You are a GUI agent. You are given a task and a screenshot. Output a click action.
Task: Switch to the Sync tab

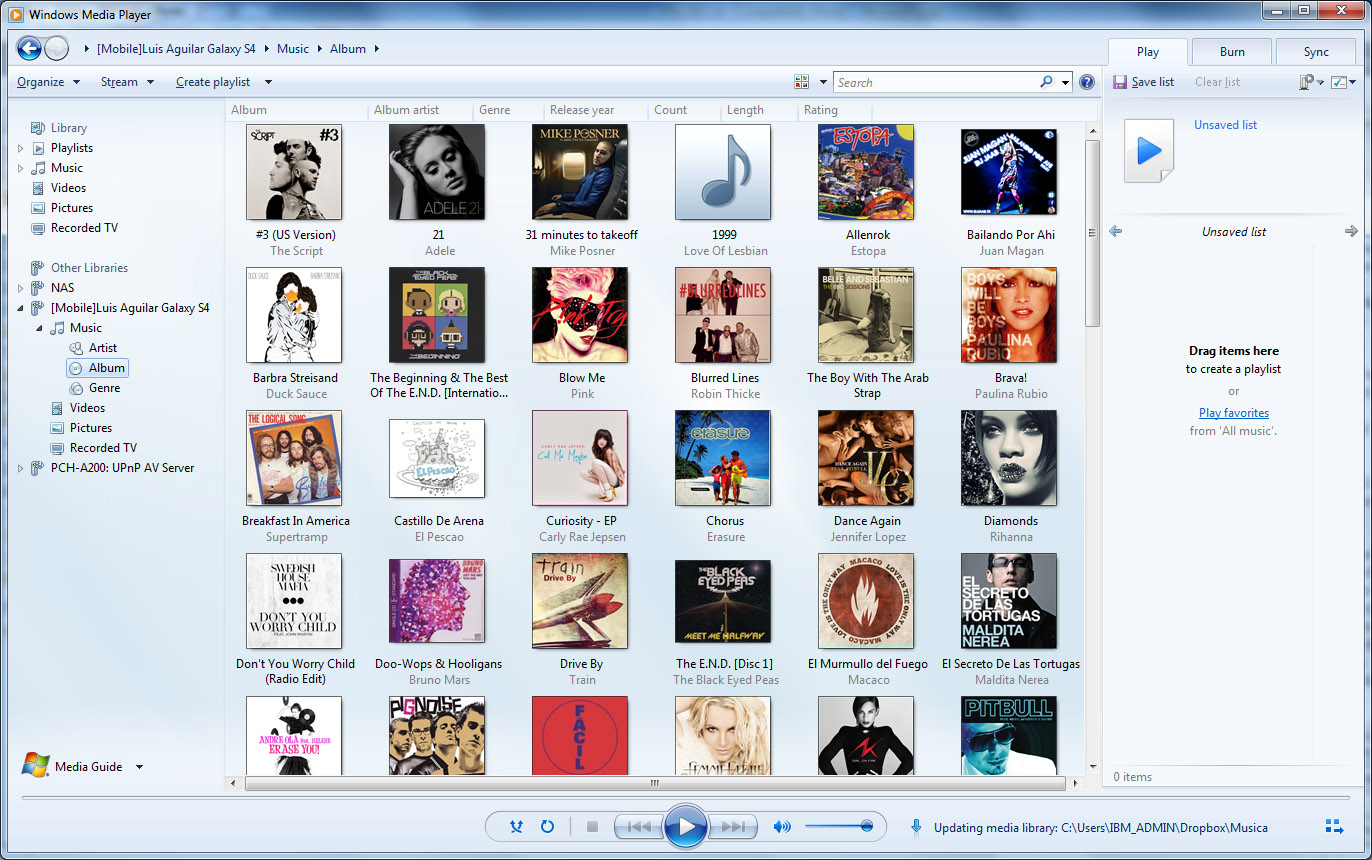[1316, 52]
